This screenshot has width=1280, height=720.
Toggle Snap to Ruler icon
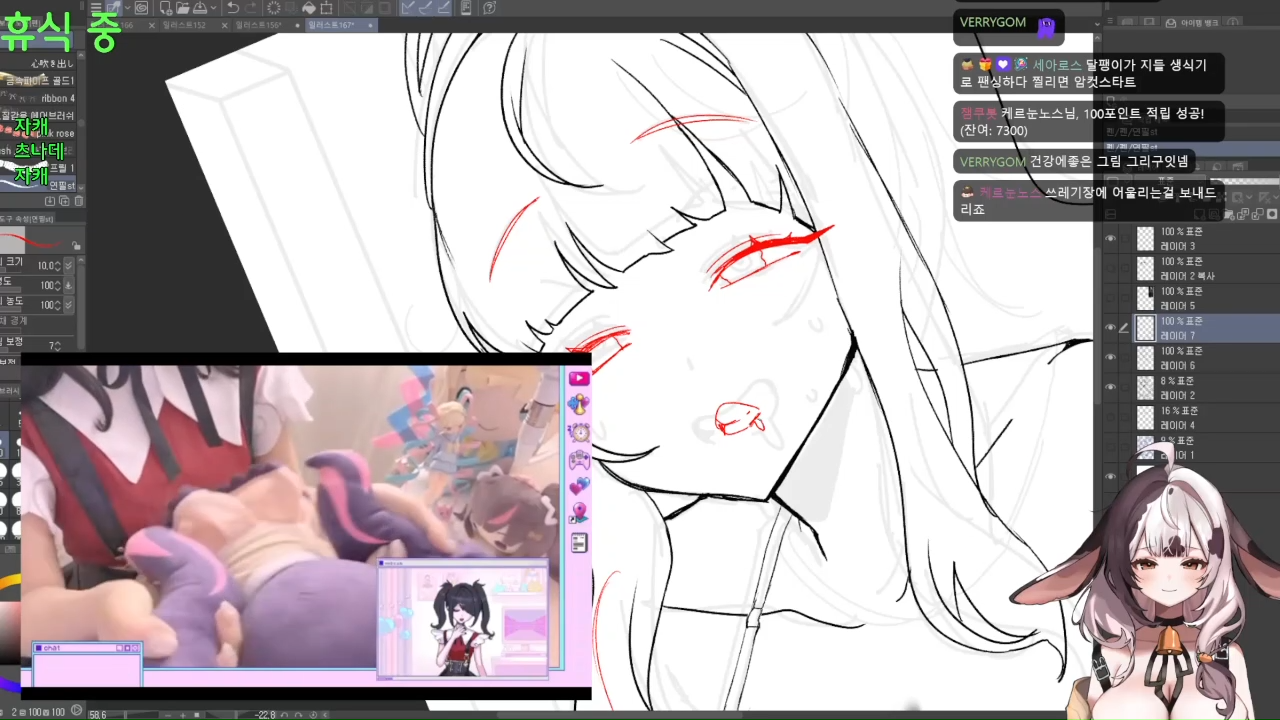point(408,7)
